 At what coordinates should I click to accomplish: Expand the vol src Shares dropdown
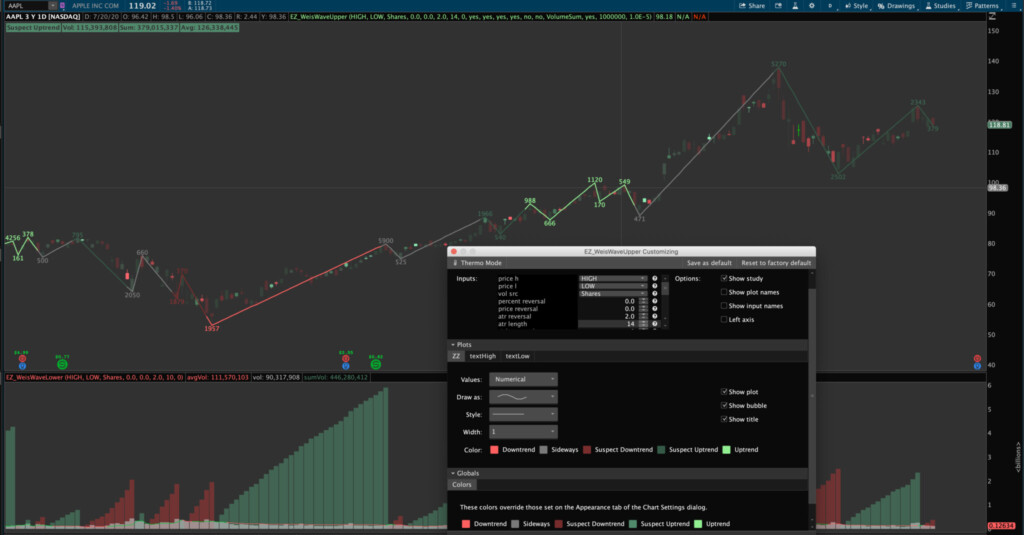(x=613, y=294)
